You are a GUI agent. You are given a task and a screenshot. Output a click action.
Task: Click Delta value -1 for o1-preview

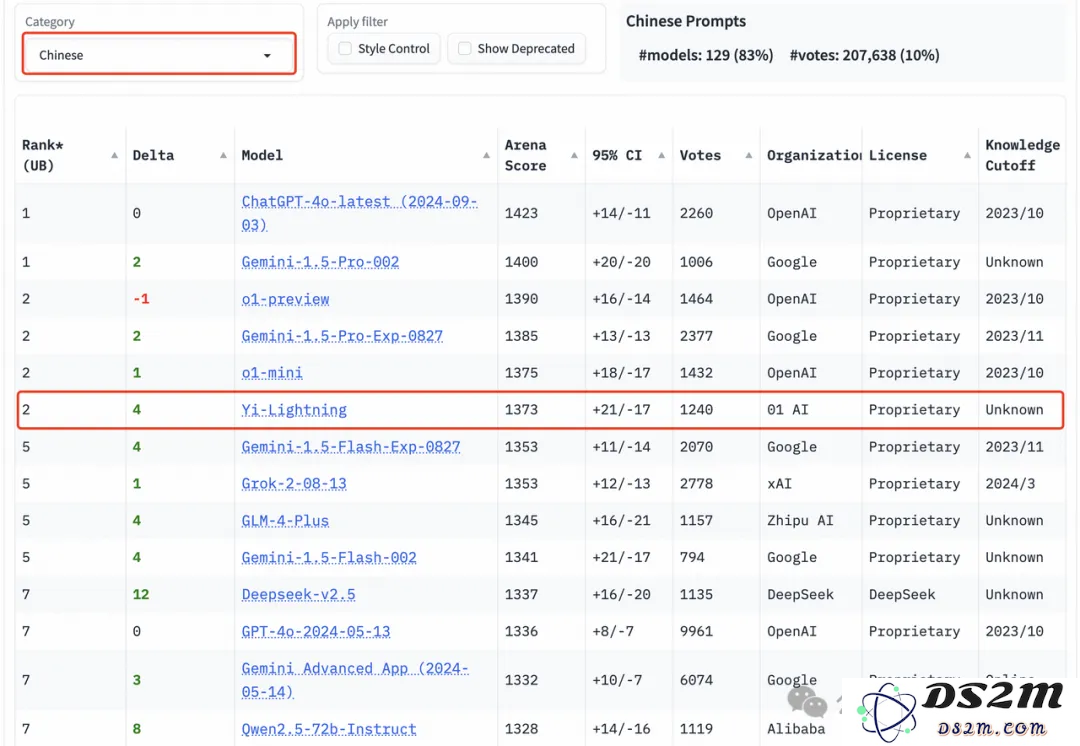pyautogui.click(x=141, y=299)
